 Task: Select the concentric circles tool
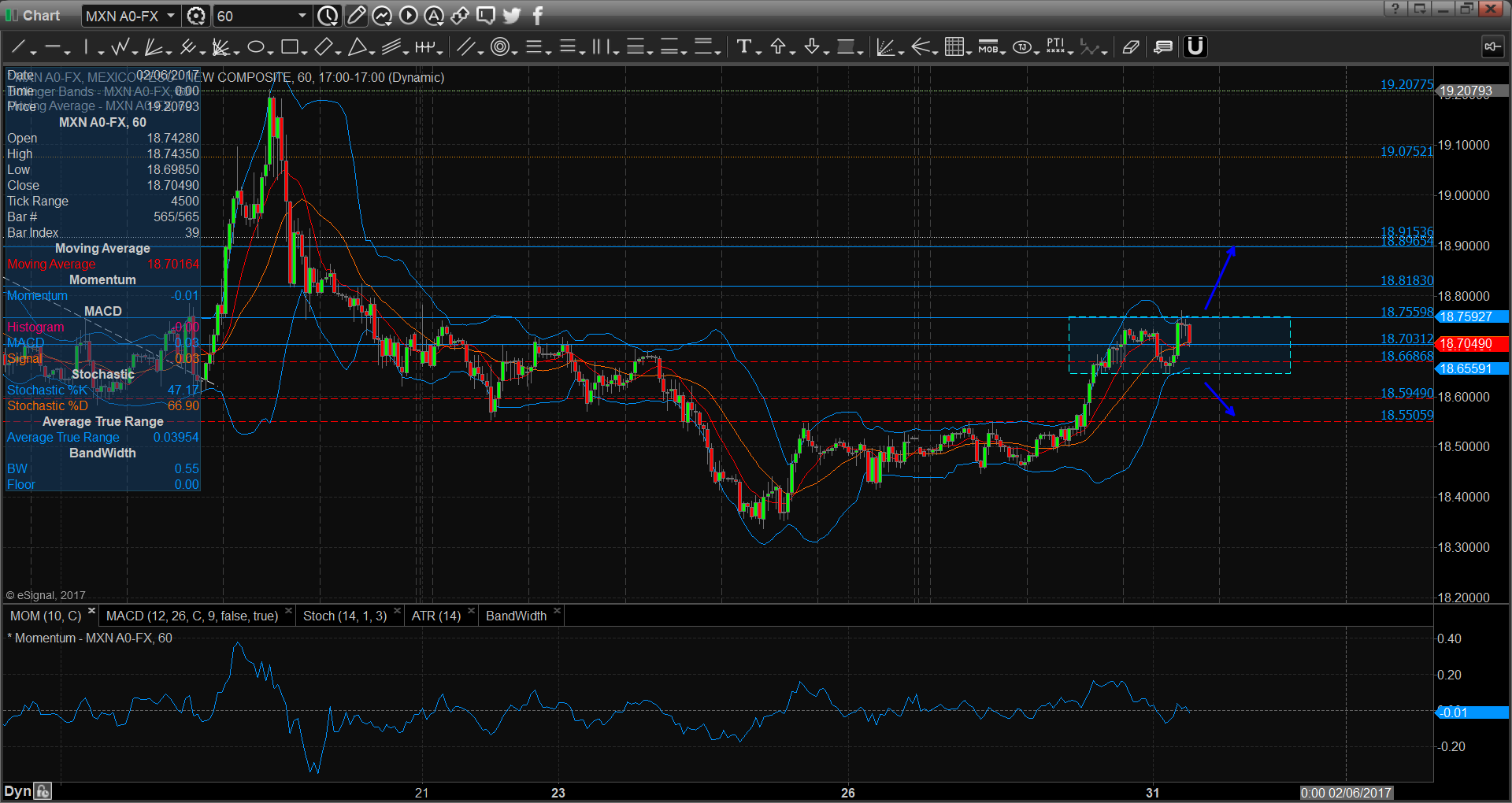pyautogui.click(x=499, y=47)
